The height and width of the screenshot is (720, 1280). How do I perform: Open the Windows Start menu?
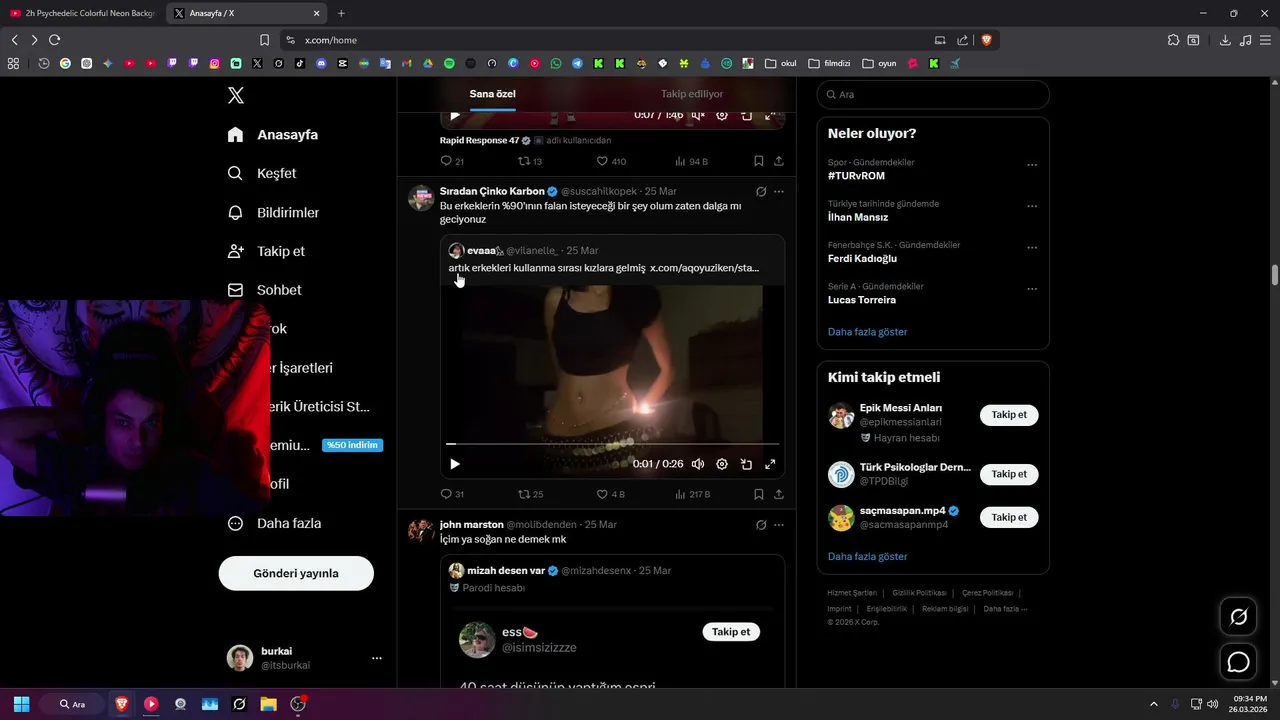(x=21, y=704)
